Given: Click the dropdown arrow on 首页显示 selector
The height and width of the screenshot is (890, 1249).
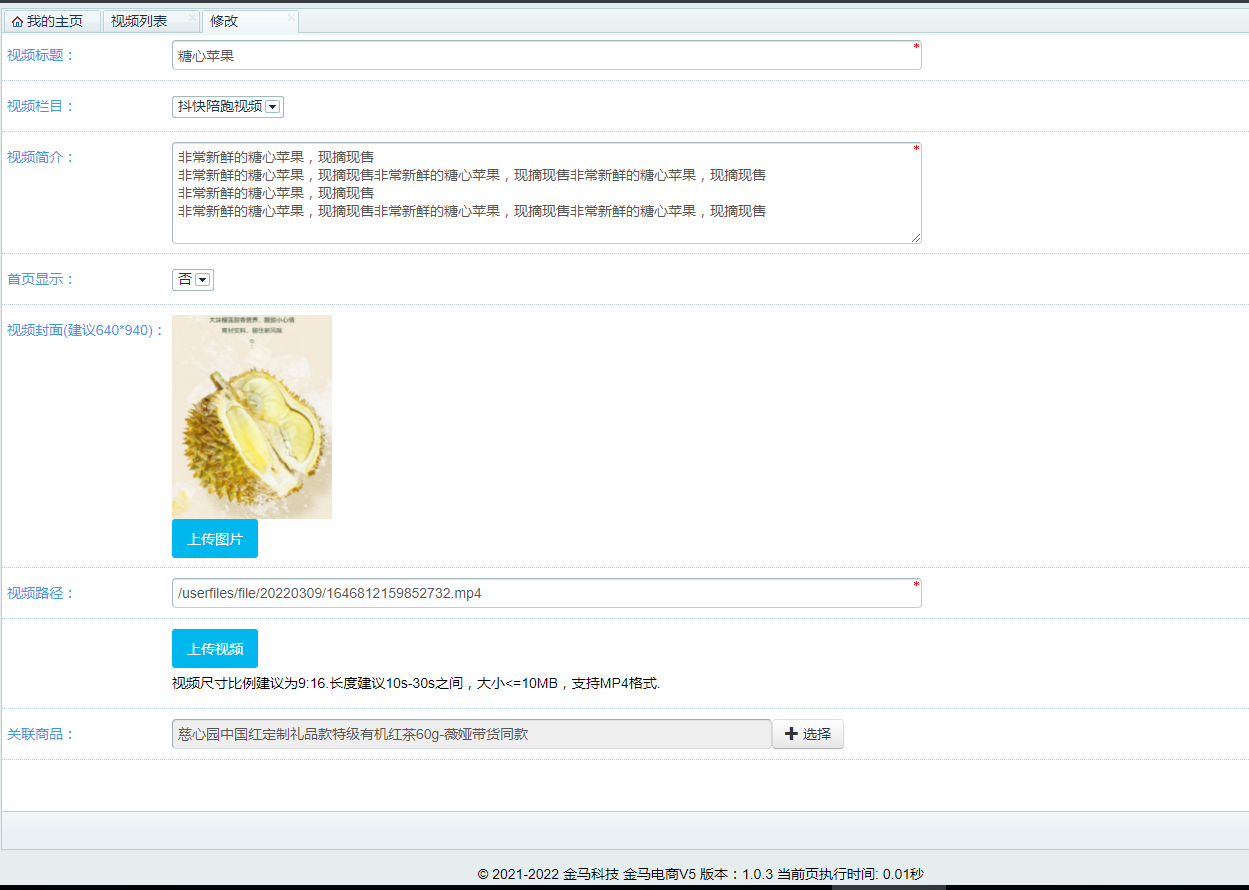Looking at the screenshot, I should pyautogui.click(x=202, y=280).
